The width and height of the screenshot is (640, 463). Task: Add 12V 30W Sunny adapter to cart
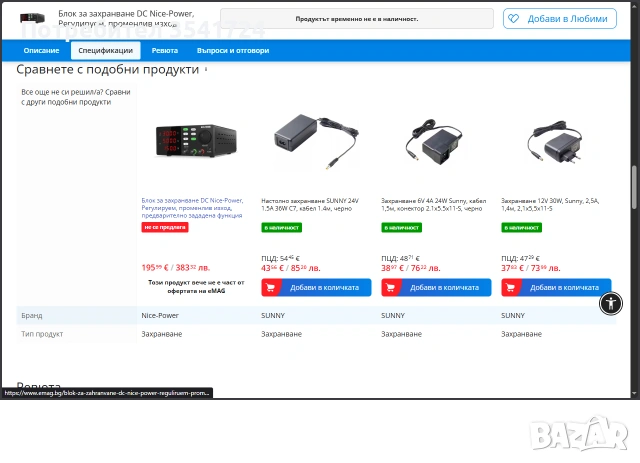556,287
